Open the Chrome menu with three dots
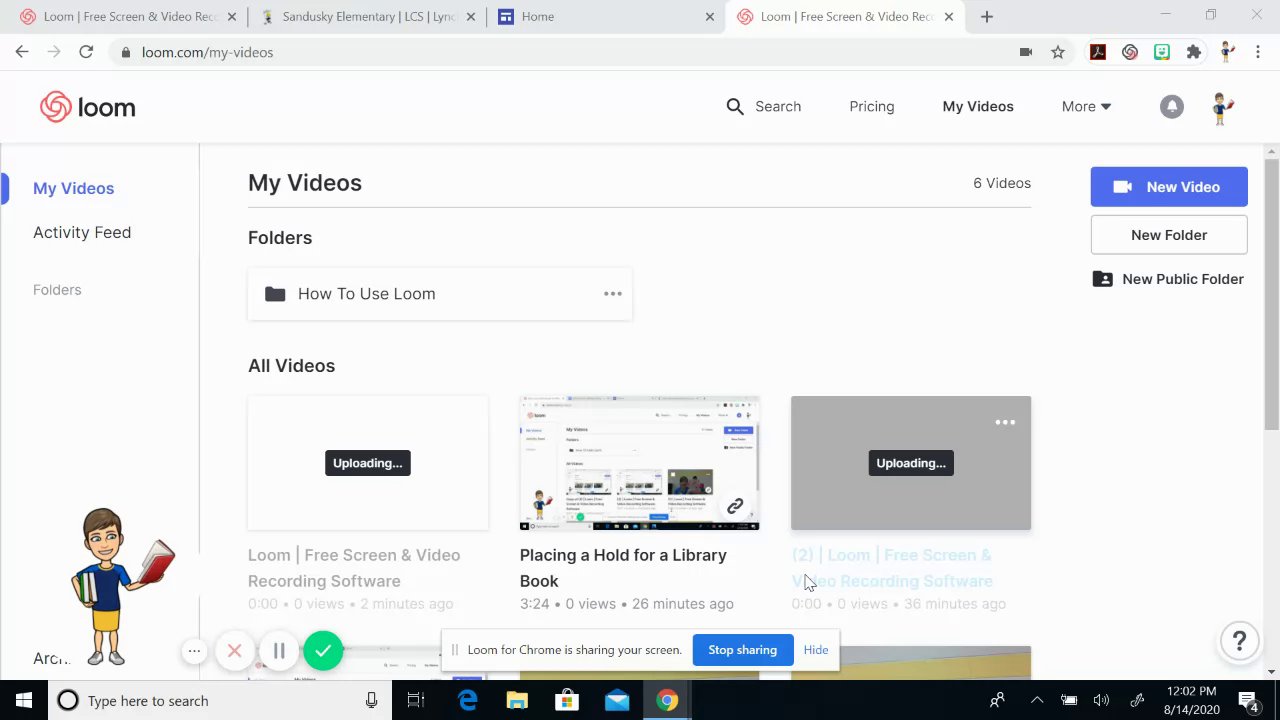The image size is (1280, 720). coord(1257,52)
